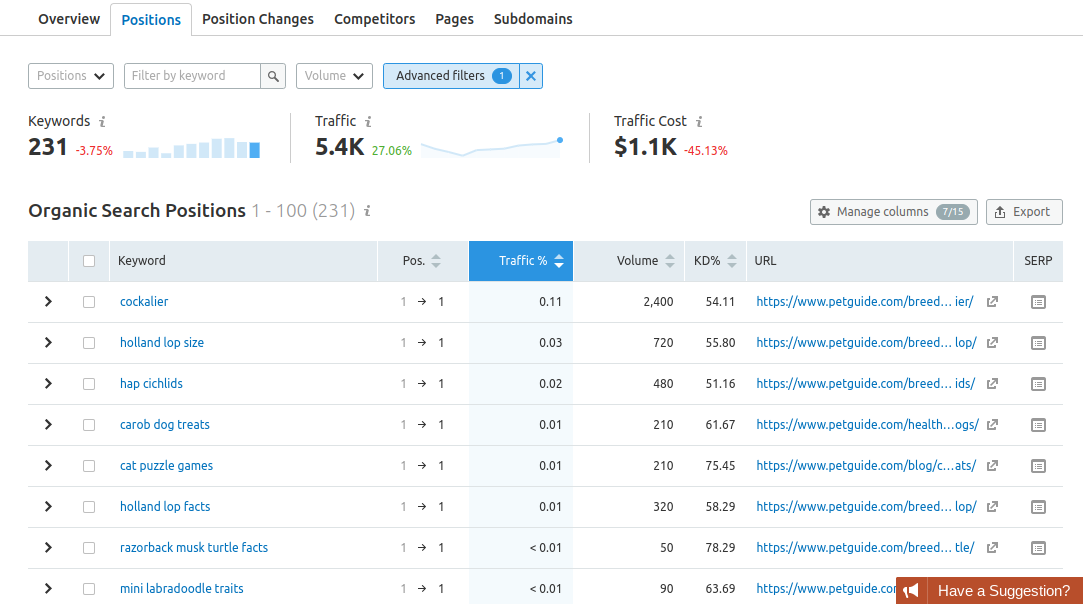This screenshot has height=604, width=1083.
Task: Switch to the Position Changes tab
Action: (x=257, y=18)
